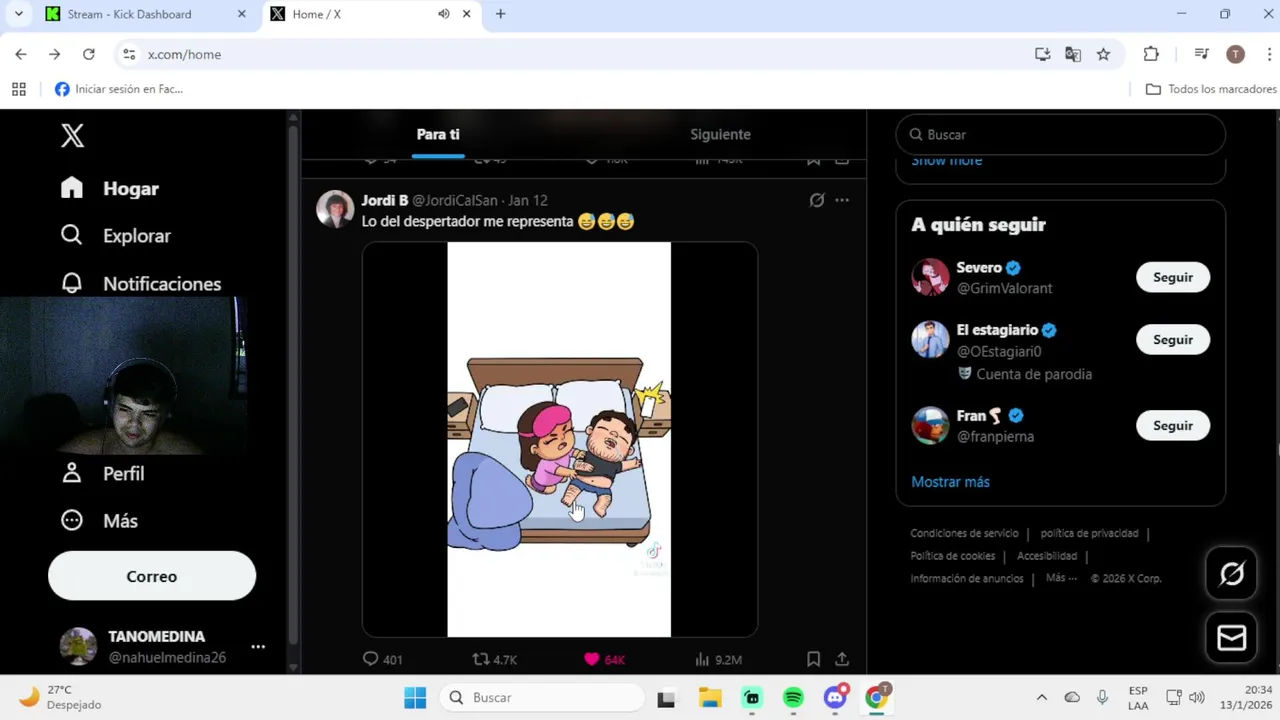View analytics showing 9.2M views
Screen dimensions: 1280x720
(x=718, y=659)
